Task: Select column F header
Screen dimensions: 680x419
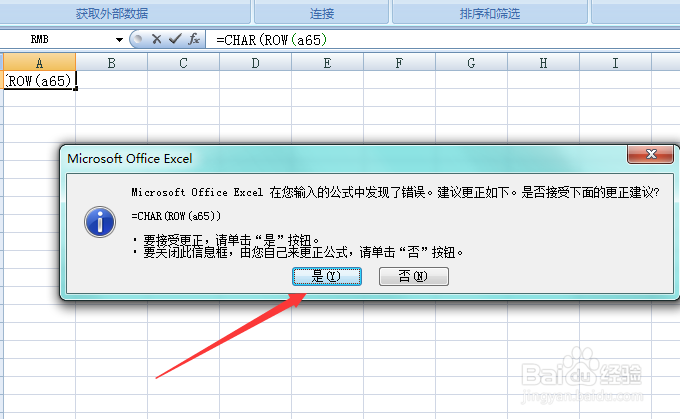Action: [399, 63]
